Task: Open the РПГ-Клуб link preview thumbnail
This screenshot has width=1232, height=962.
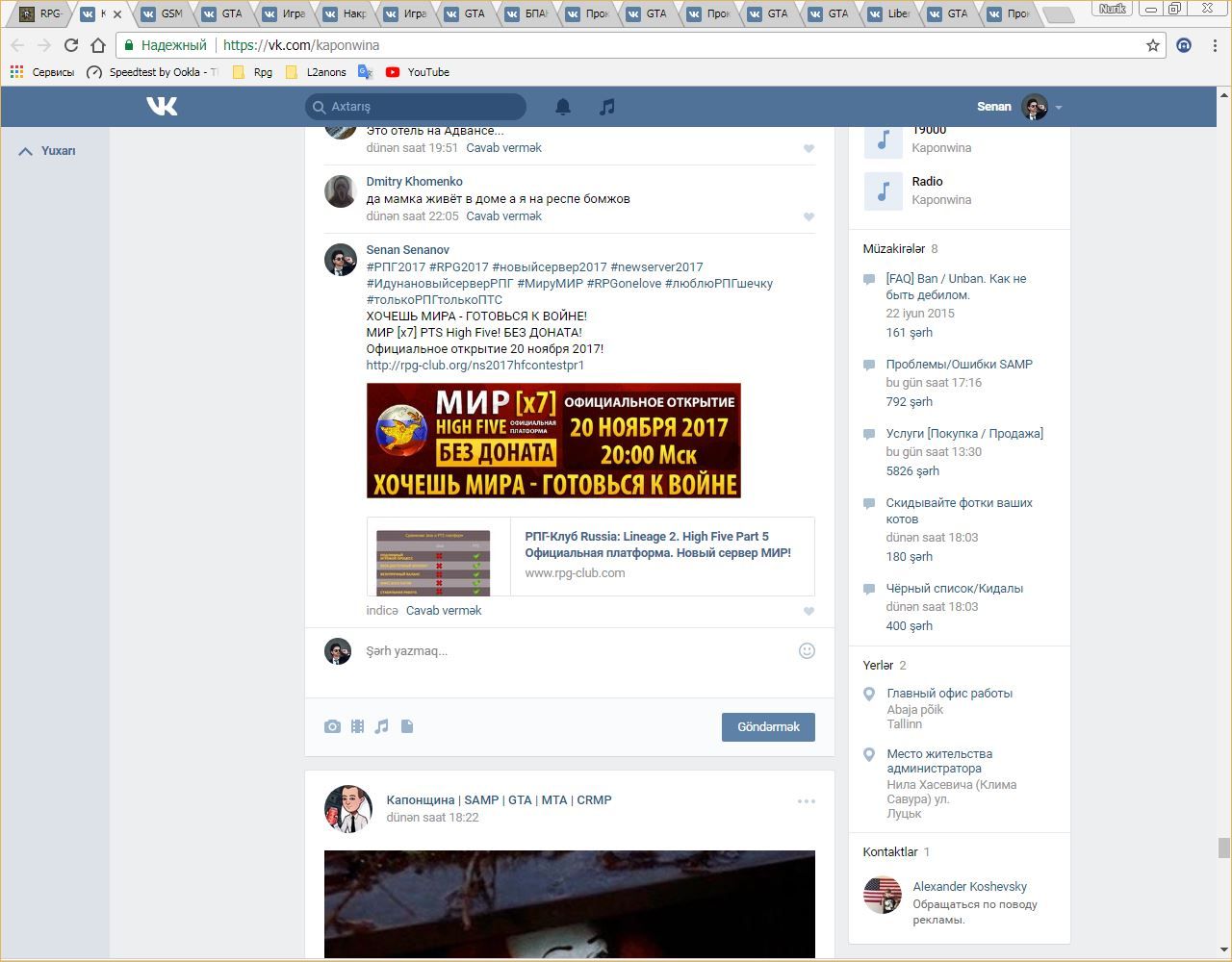Action: (439, 557)
